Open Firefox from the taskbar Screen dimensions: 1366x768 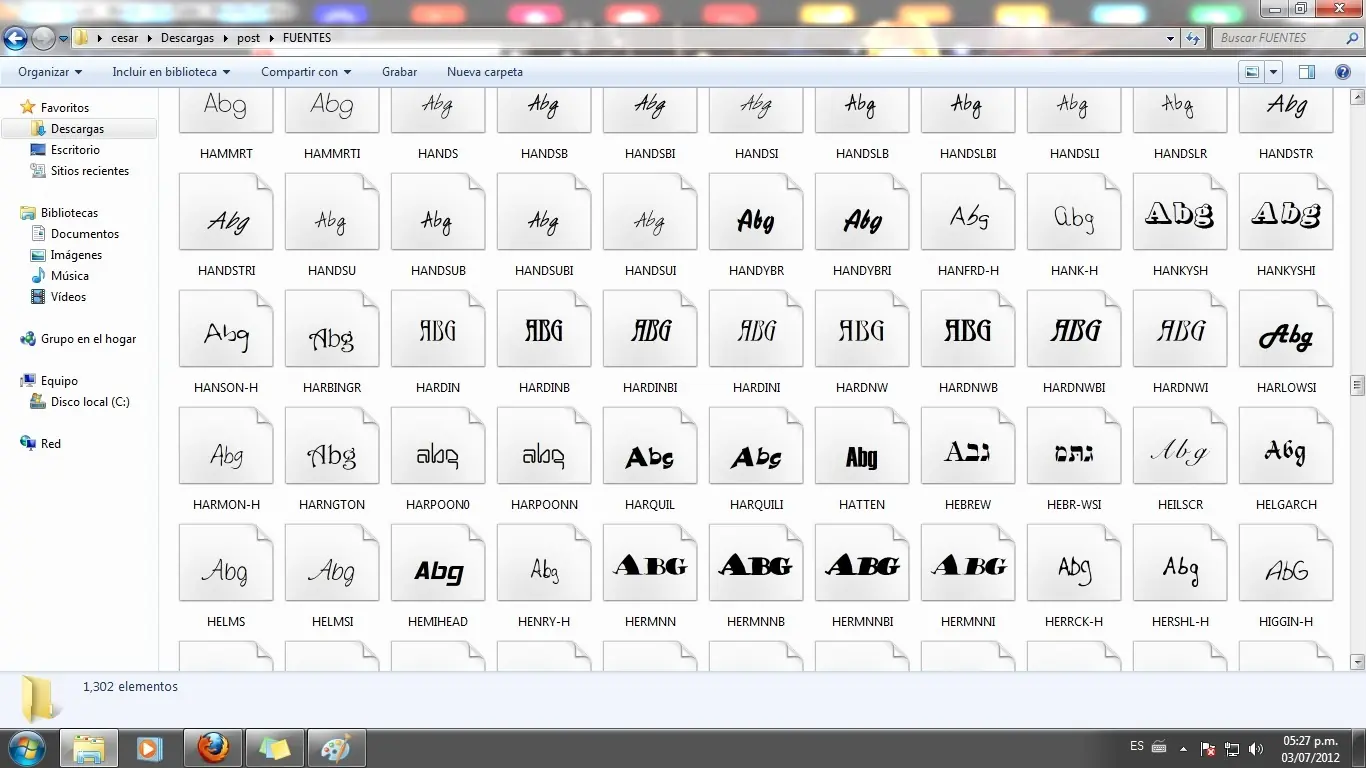pyautogui.click(x=212, y=748)
